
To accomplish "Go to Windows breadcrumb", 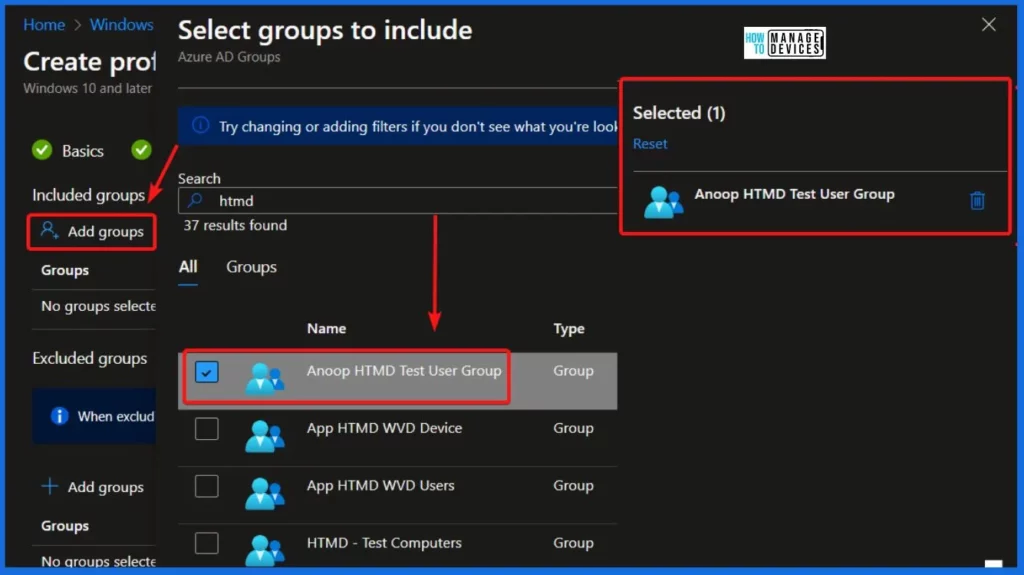I will coord(121,25).
